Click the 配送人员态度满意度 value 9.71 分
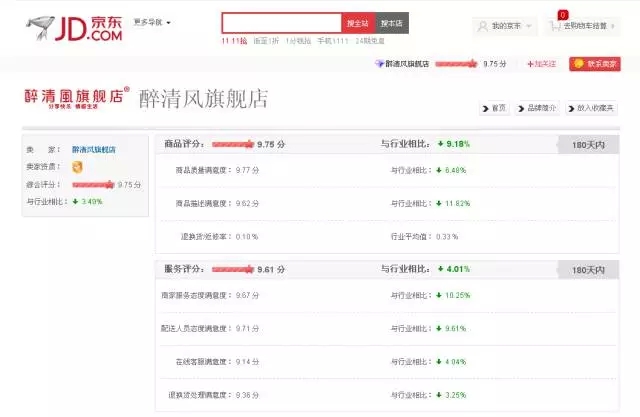This screenshot has width=640, height=417. pos(247,328)
